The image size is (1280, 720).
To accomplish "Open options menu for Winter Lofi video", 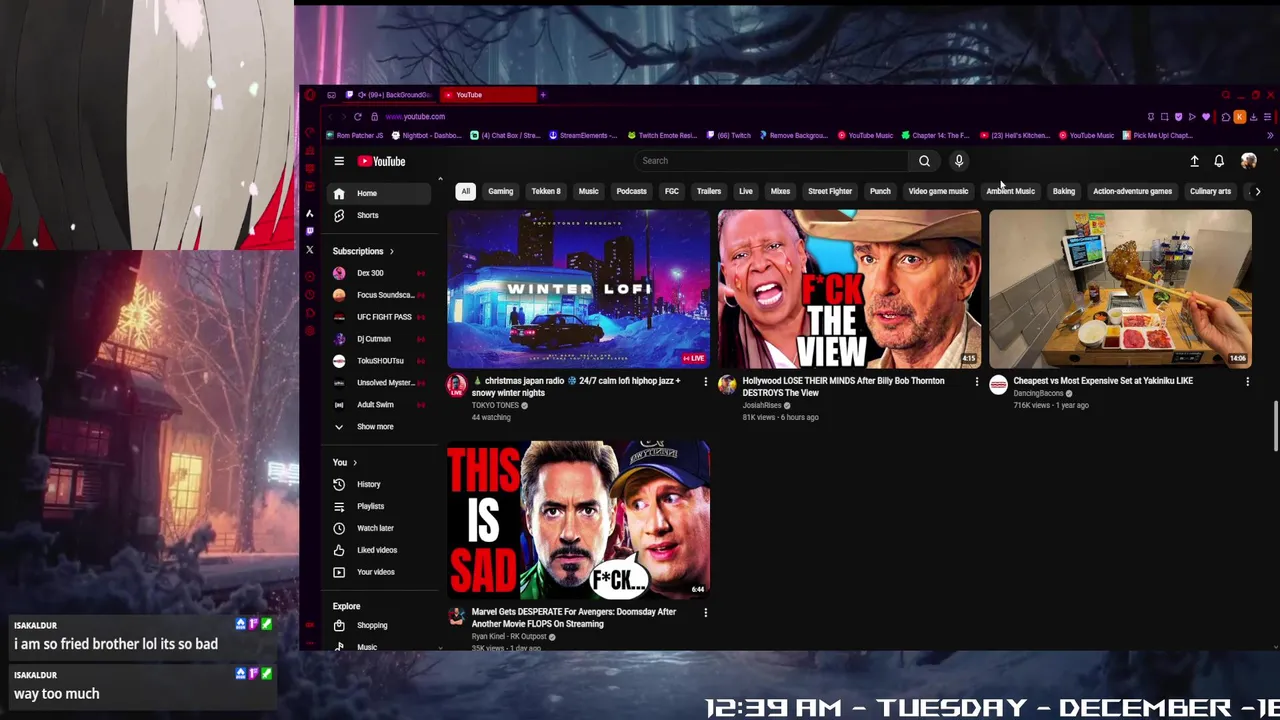I will 705,381.
